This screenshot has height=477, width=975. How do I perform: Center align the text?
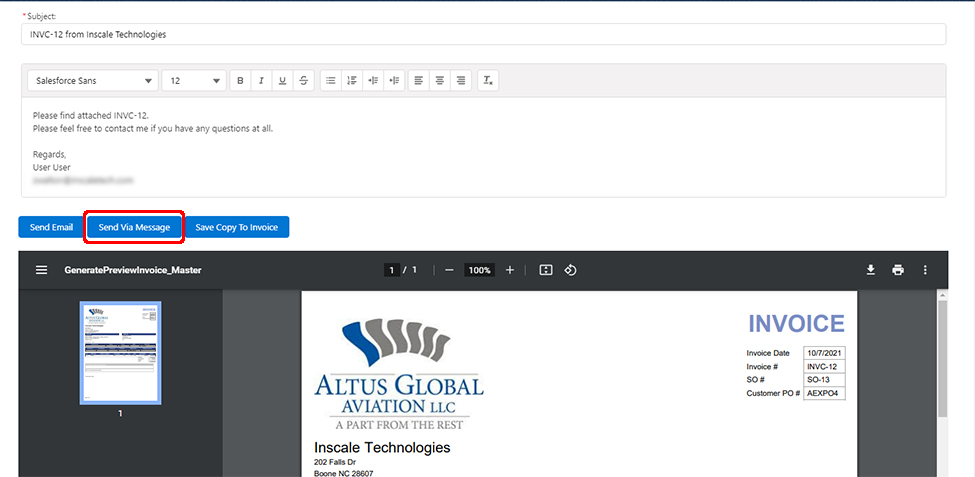point(440,81)
